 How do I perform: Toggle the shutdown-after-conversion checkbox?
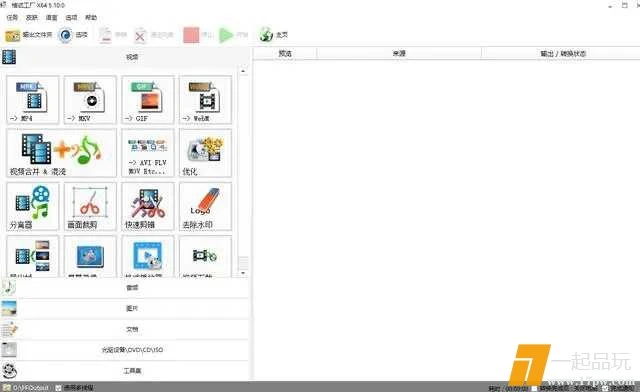point(534,388)
